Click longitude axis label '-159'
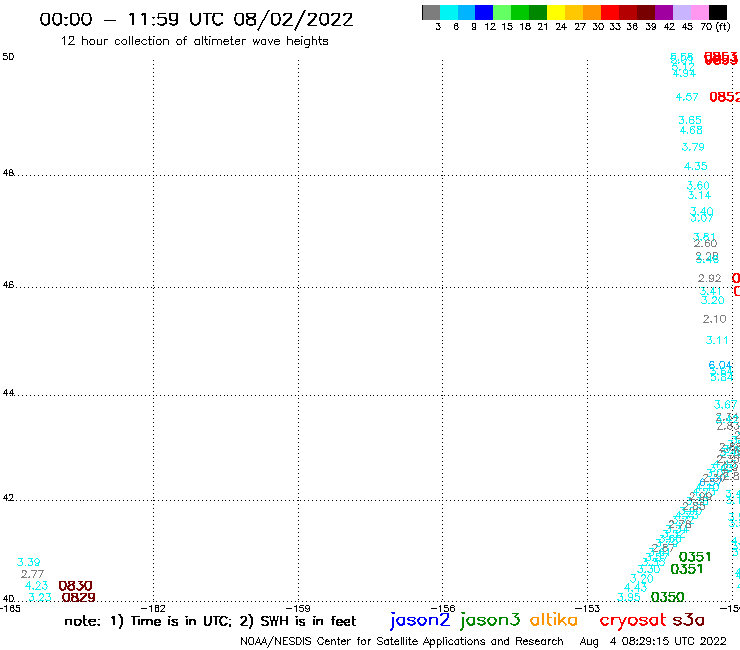The height and width of the screenshot is (650, 740). coord(298,608)
